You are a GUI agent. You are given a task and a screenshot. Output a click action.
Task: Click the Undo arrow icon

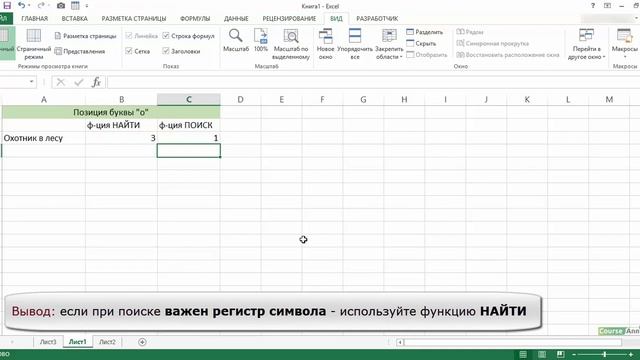[x=21, y=5]
